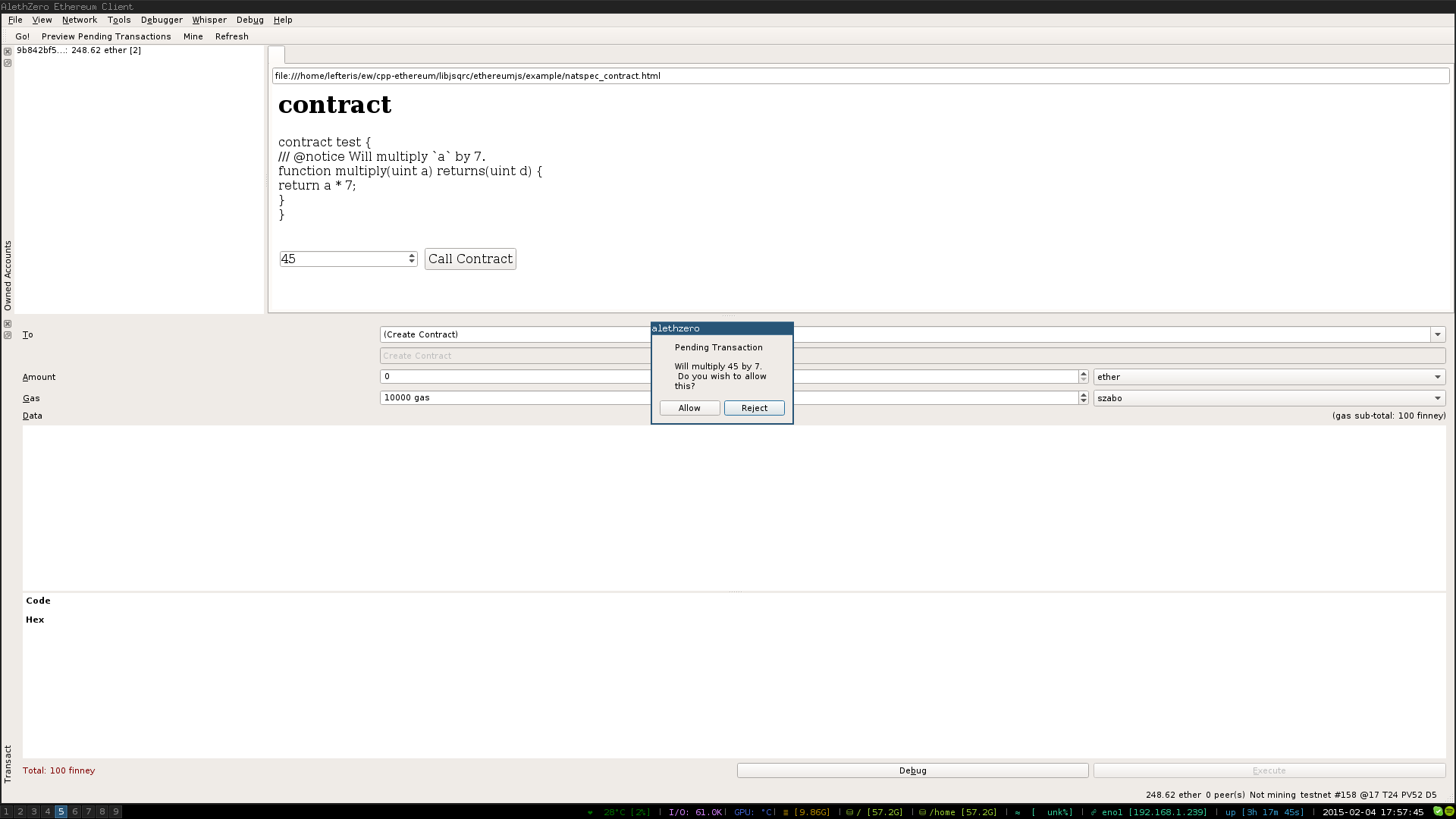The height and width of the screenshot is (819, 1456).
Task: Click the contract heading in browser
Action: [334, 105]
